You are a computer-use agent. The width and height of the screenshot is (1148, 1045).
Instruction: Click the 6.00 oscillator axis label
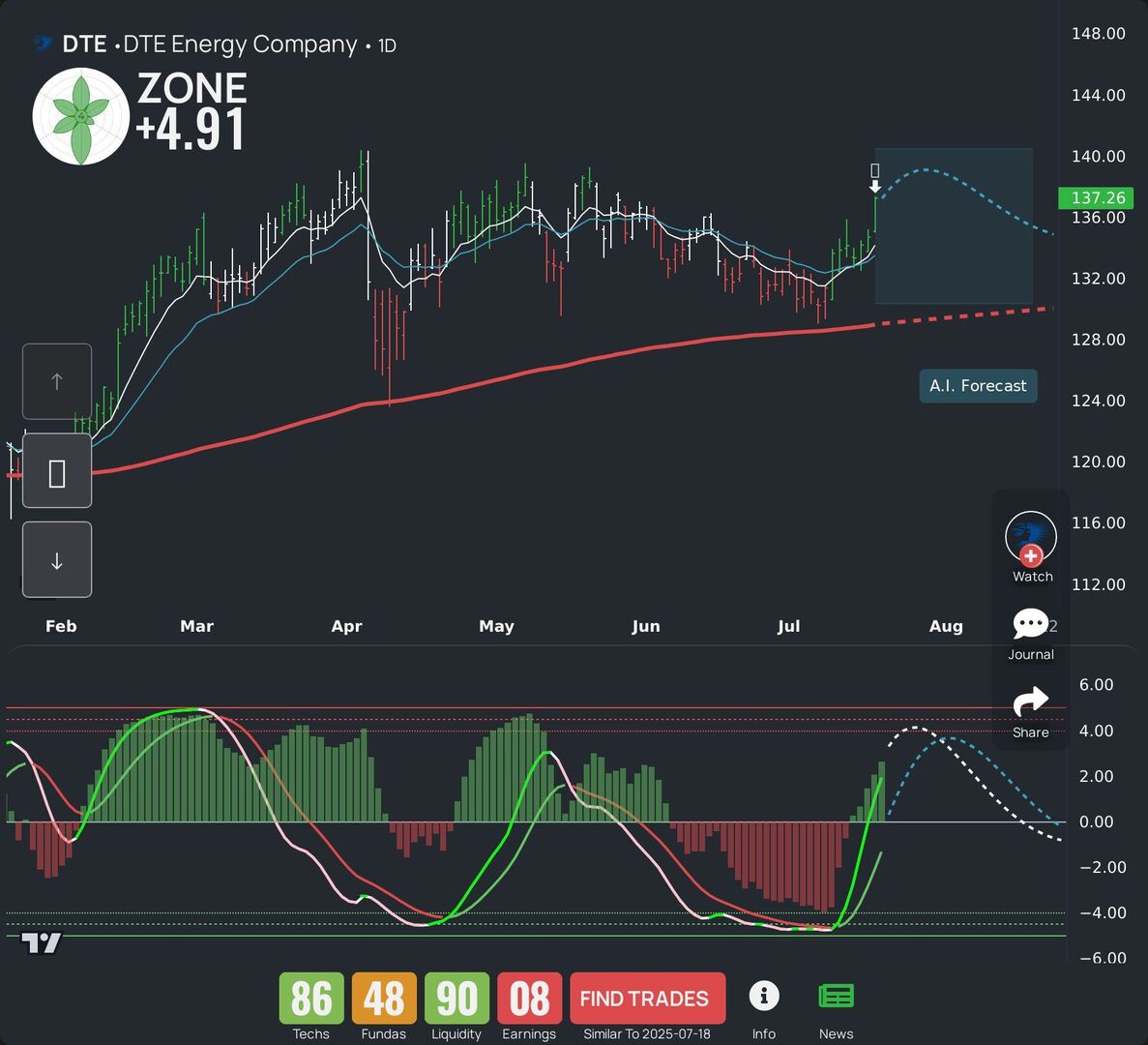(1096, 685)
